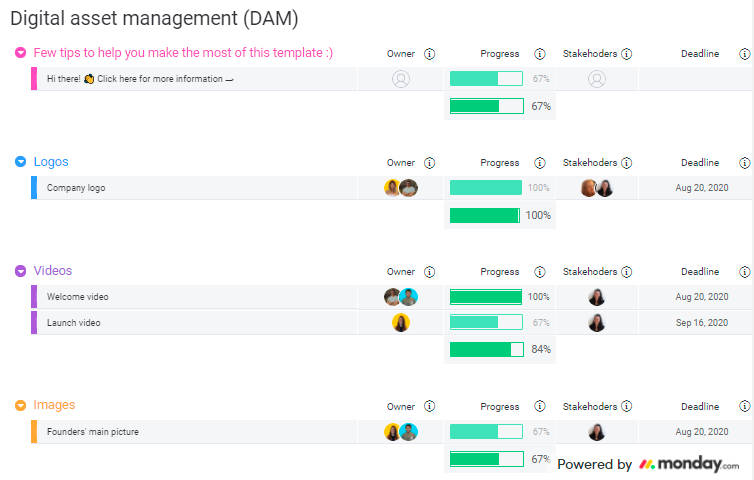Click the Company logo progress bar
The height and width of the screenshot is (480, 754).
coord(486,188)
